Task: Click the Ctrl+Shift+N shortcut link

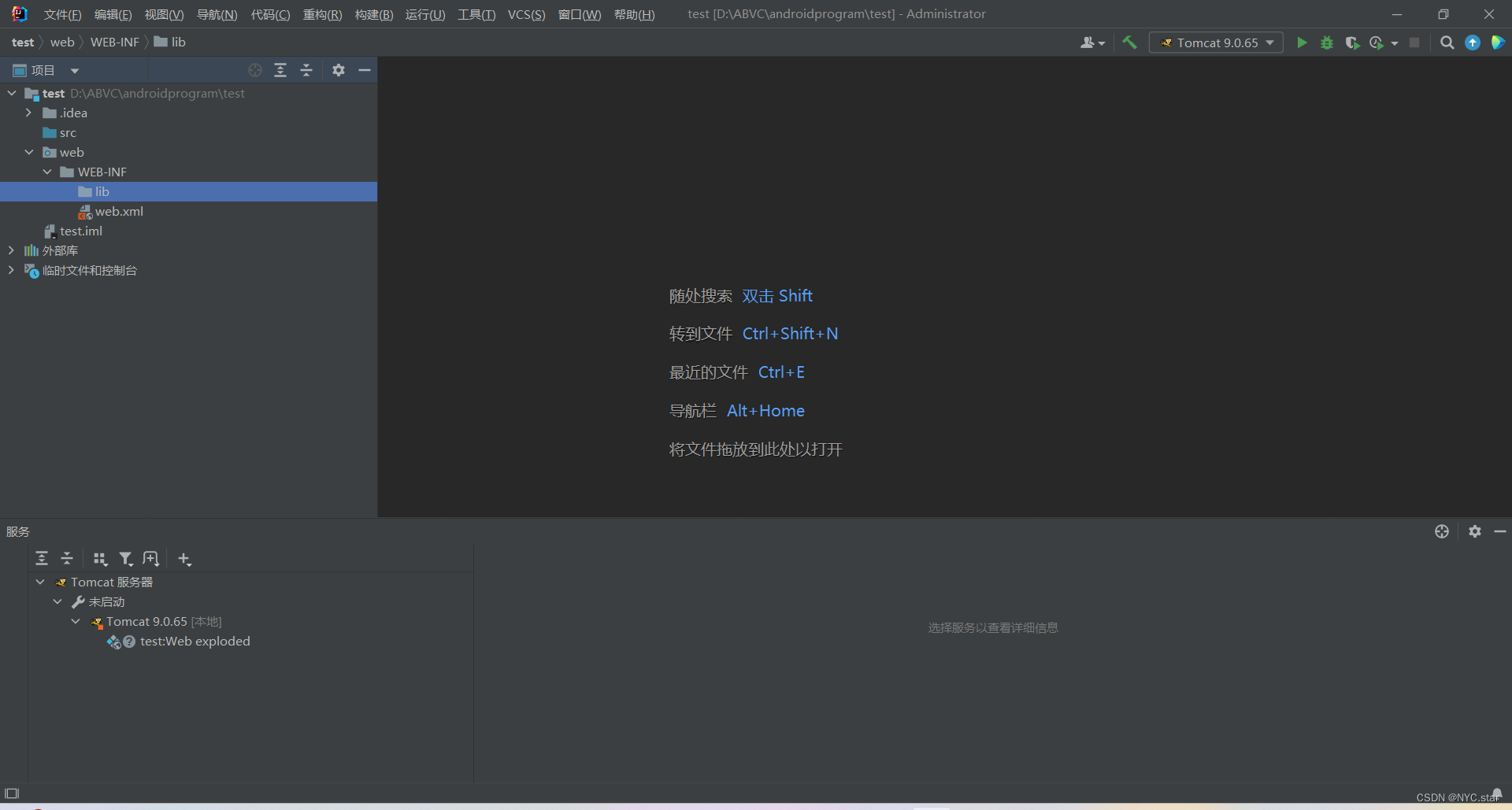Action: (x=790, y=334)
